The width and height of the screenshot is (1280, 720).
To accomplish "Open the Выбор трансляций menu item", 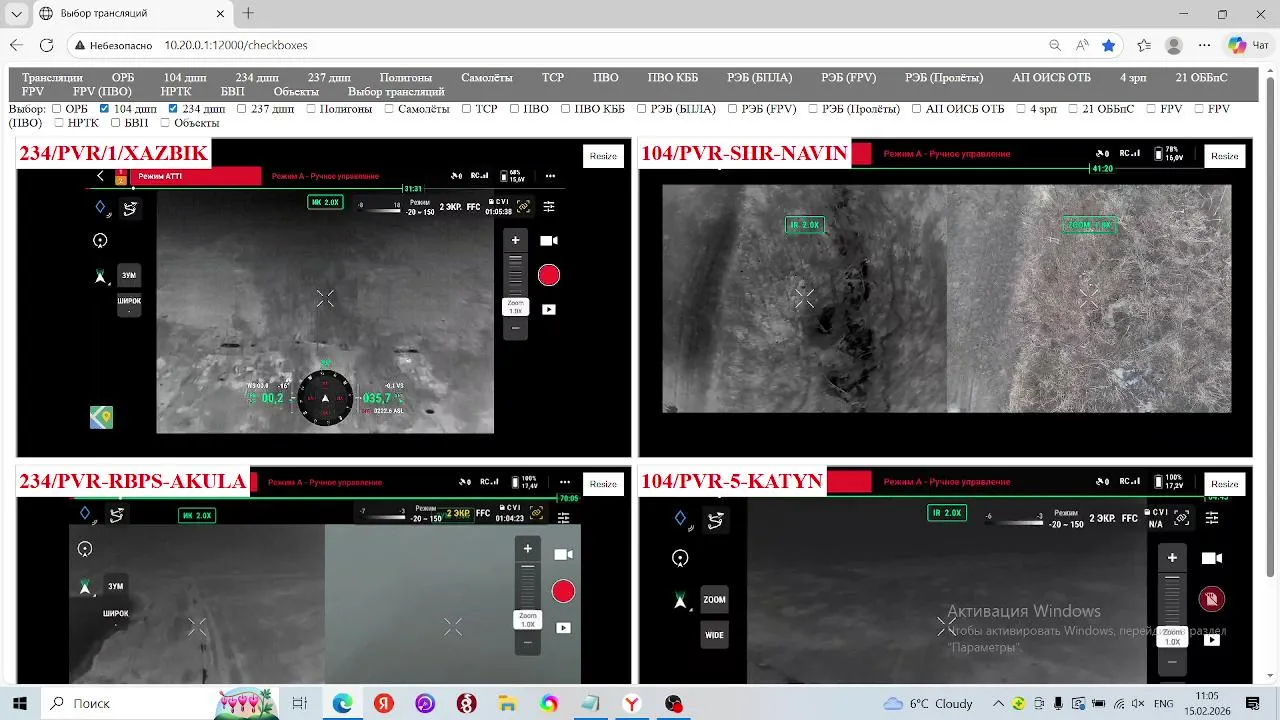I will point(396,91).
